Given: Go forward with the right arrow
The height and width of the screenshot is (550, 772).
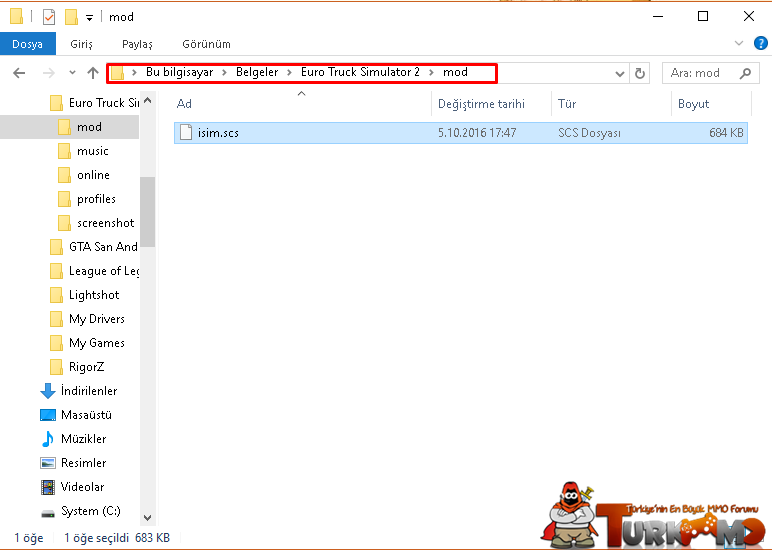Looking at the screenshot, I should [x=49, y=73].
